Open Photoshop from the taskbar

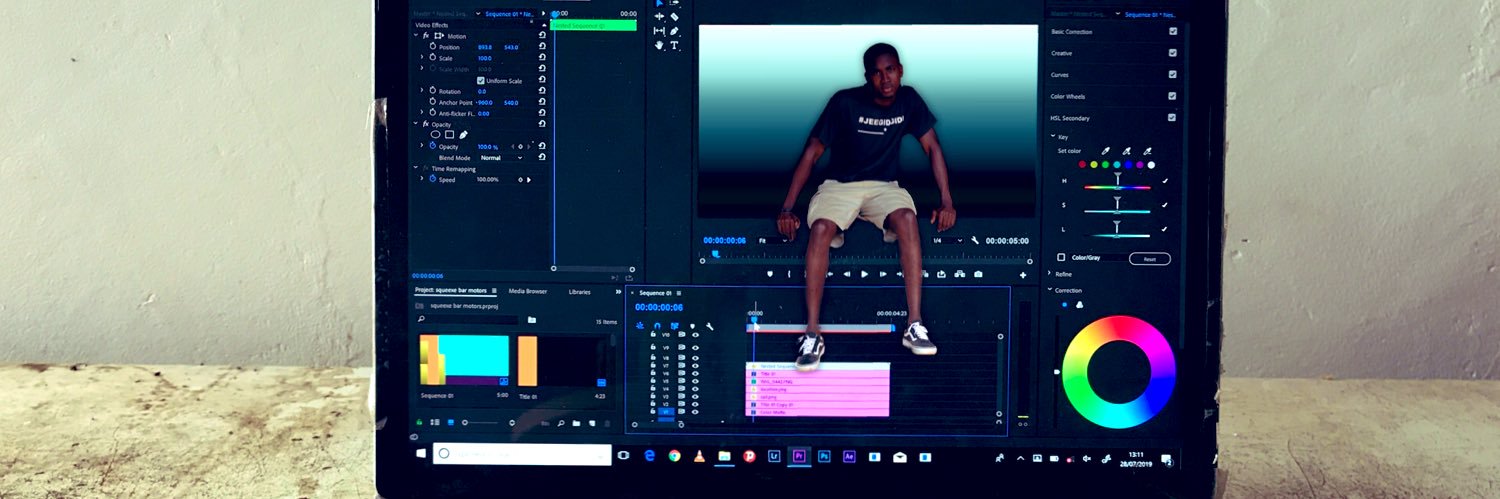tap(824, 455)
